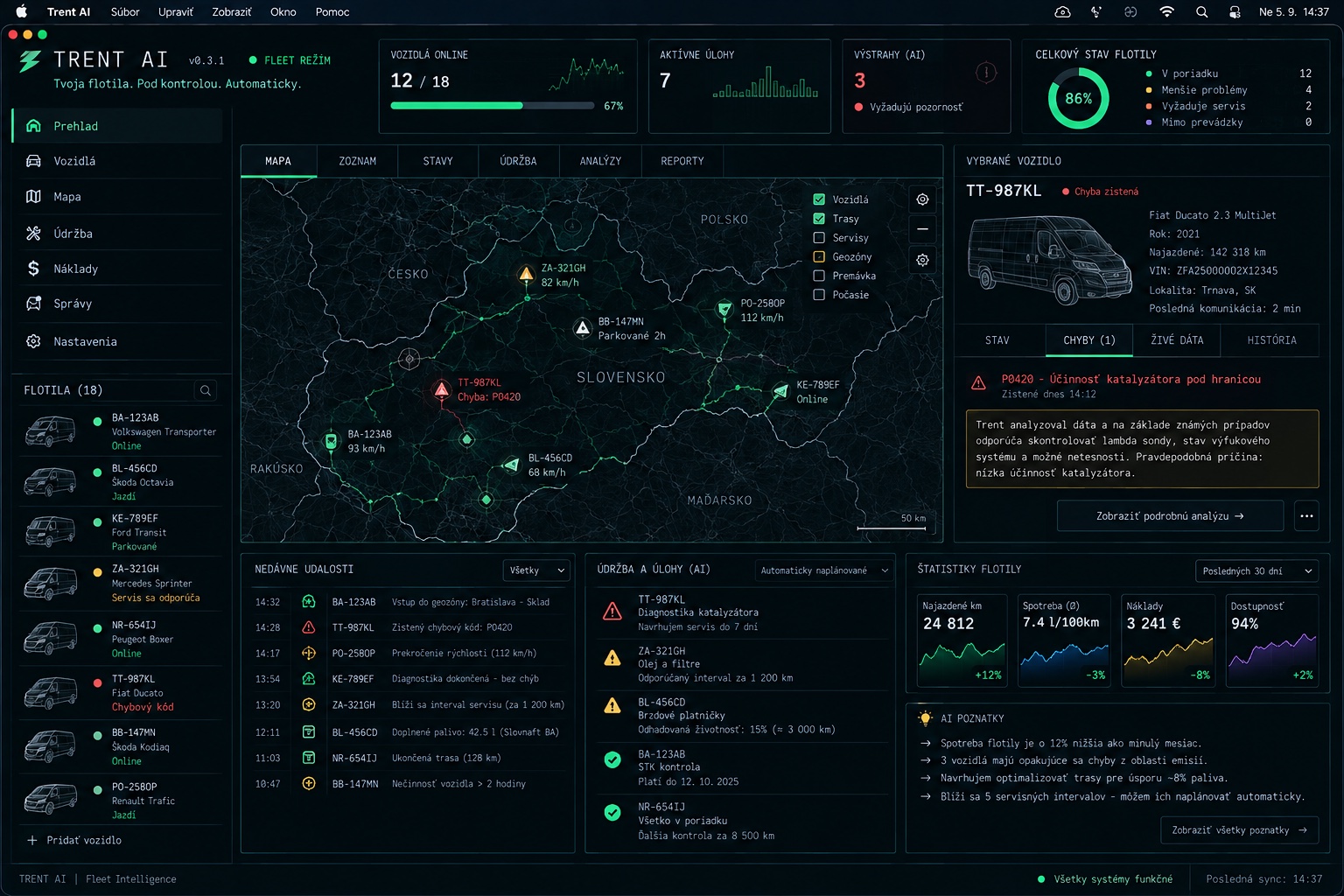The width and height of the screenshot is (1344, 896).
Task: Open the Náklady dollar icon
Action: pos(33,269)
